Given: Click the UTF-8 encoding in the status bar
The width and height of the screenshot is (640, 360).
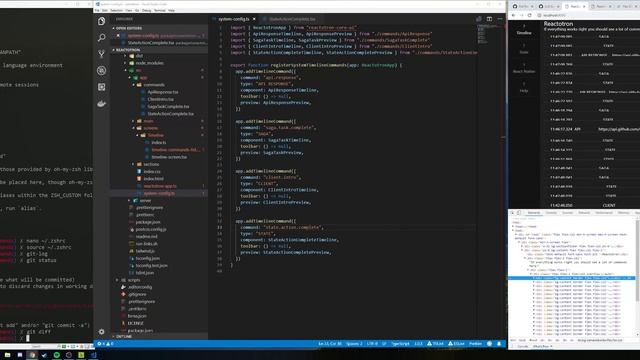Looking at the screenshot, I should click(x=372, y=344).
